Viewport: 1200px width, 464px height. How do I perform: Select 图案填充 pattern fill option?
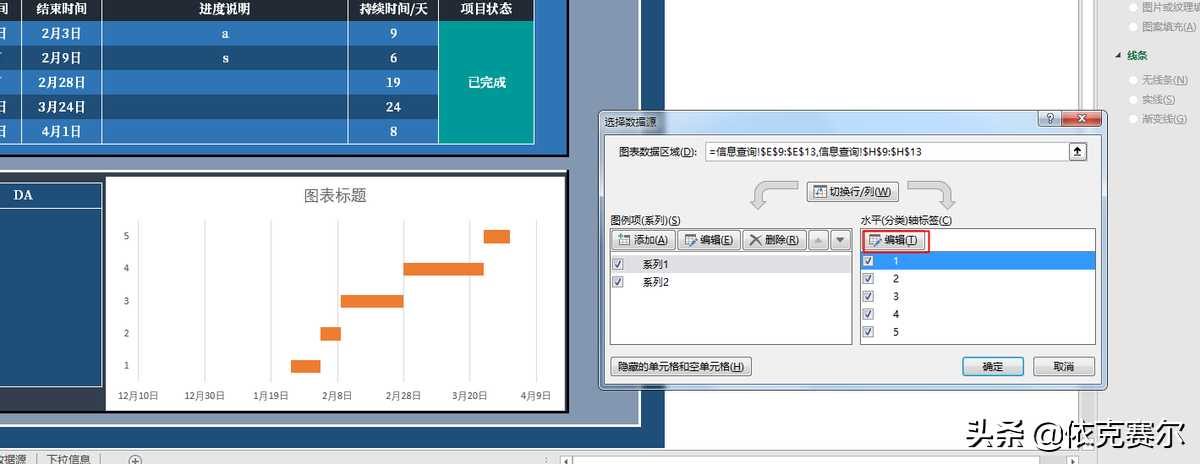coord(1162,27)
